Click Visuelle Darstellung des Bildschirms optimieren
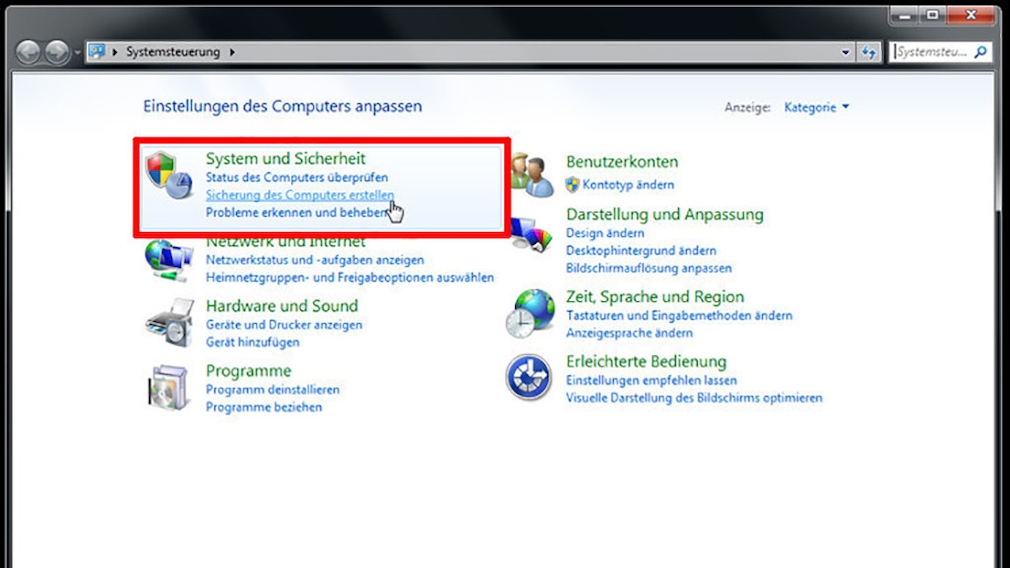The width and height of the screenshot is (1010, 568). (x=694, y=398)
